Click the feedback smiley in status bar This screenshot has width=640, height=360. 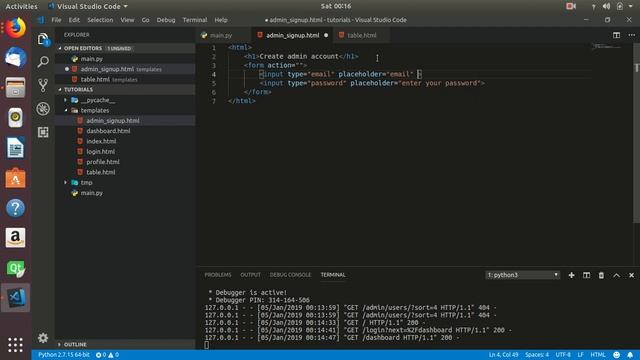[x=616, y=355]
